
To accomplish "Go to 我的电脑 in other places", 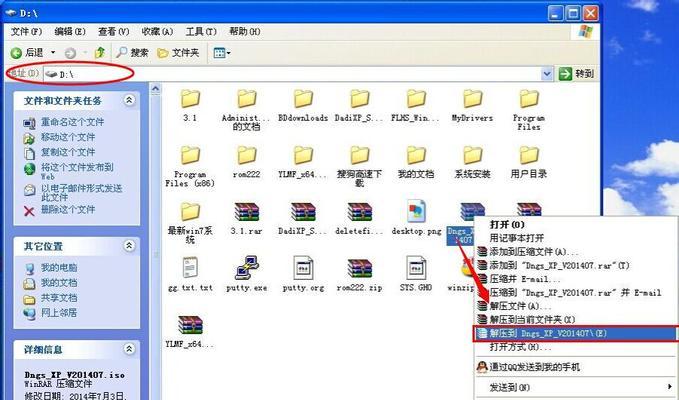I will pyautogui.click(x=58, y=268).
